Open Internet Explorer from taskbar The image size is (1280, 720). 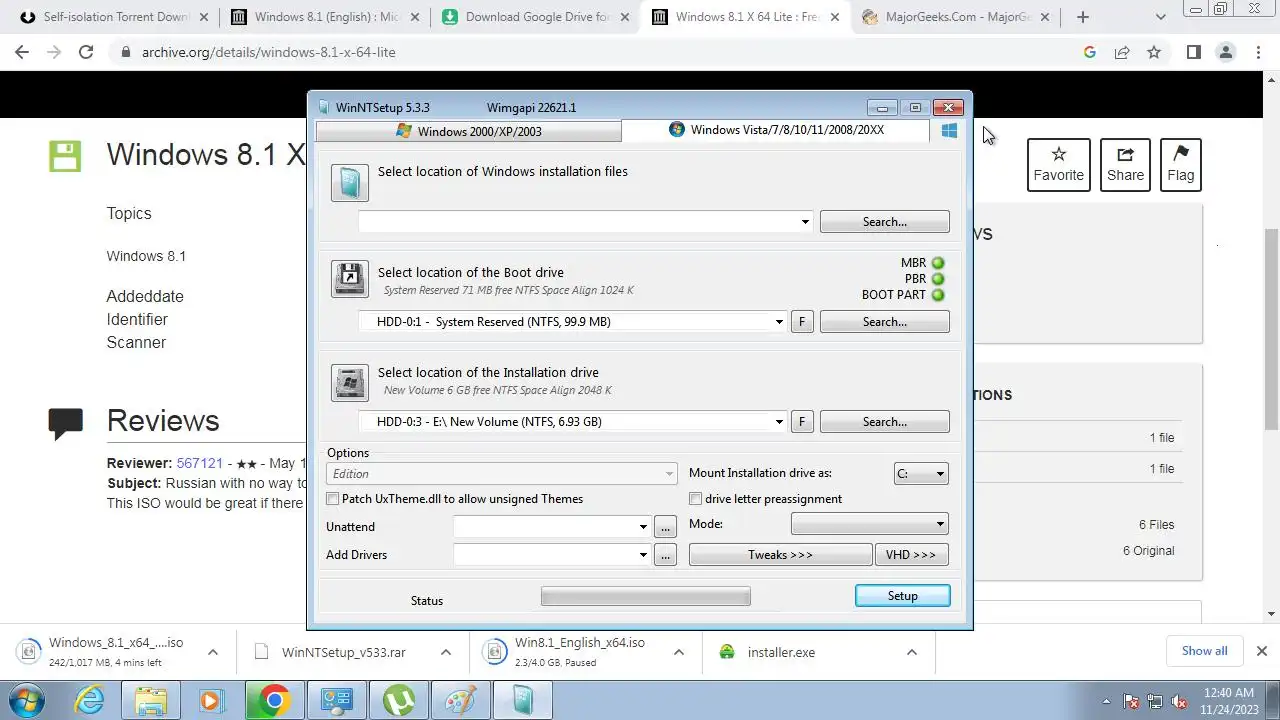coord(90,701)
